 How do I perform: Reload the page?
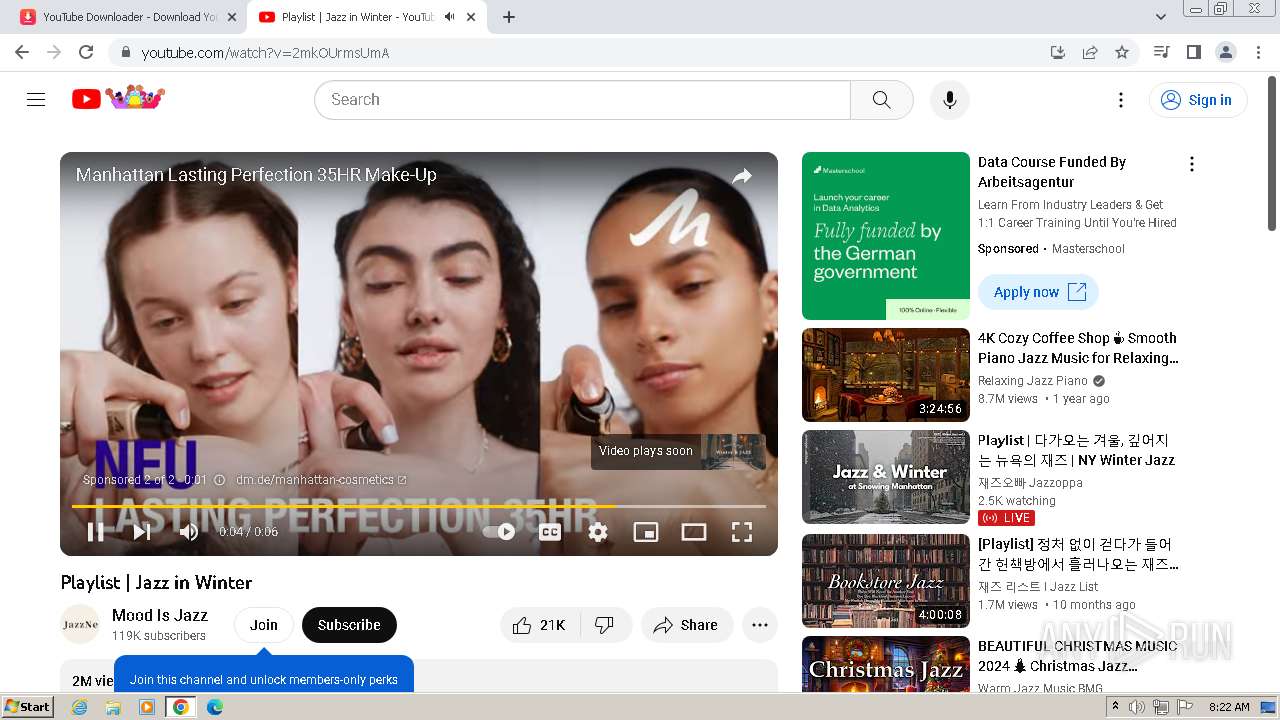click(86, 52)
